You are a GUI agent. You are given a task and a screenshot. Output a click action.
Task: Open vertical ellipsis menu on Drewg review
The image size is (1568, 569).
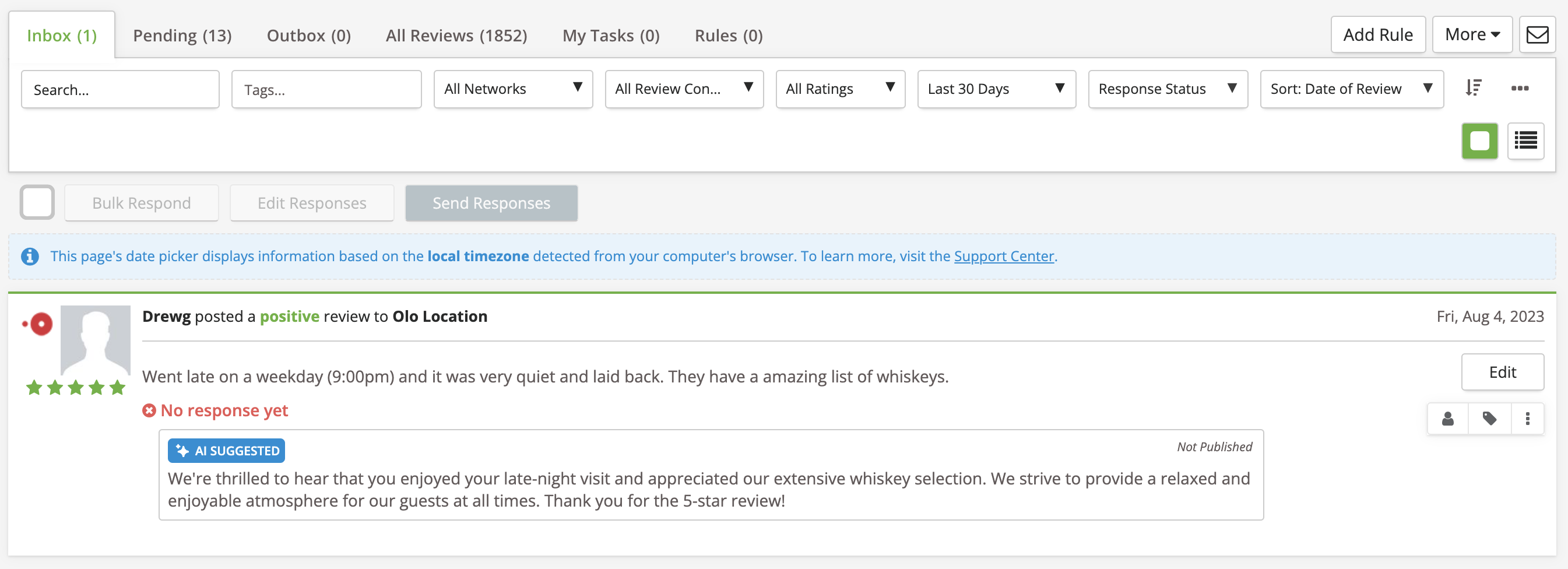[x=1527, y=419]
